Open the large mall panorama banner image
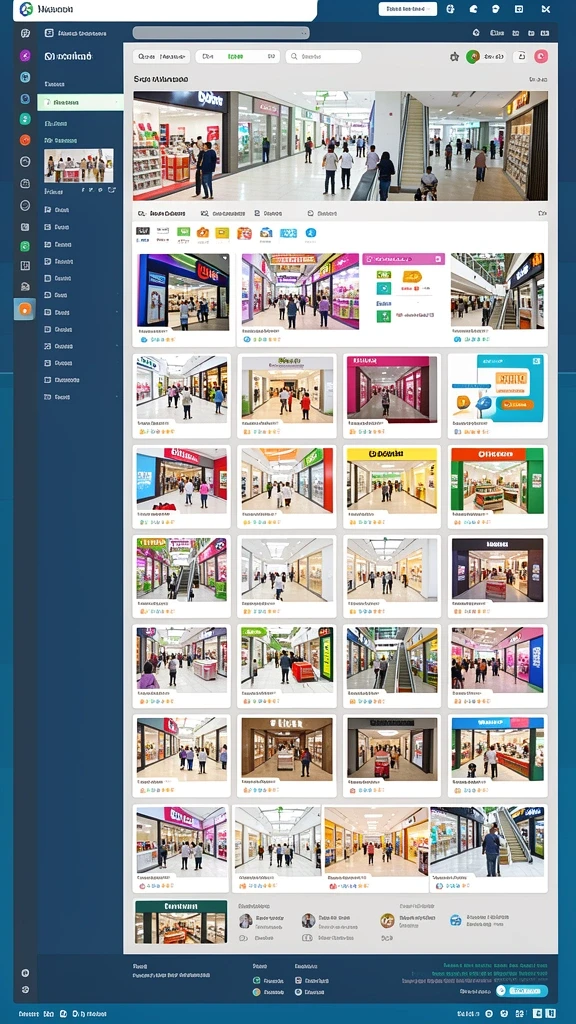The width and height of the screenshot is (576, 1024). (x=340, y=146)
